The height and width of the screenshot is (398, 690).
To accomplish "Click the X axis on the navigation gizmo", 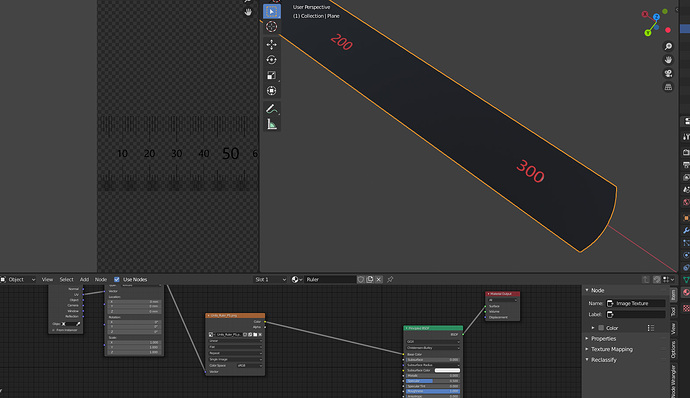I will coord(645,14).
